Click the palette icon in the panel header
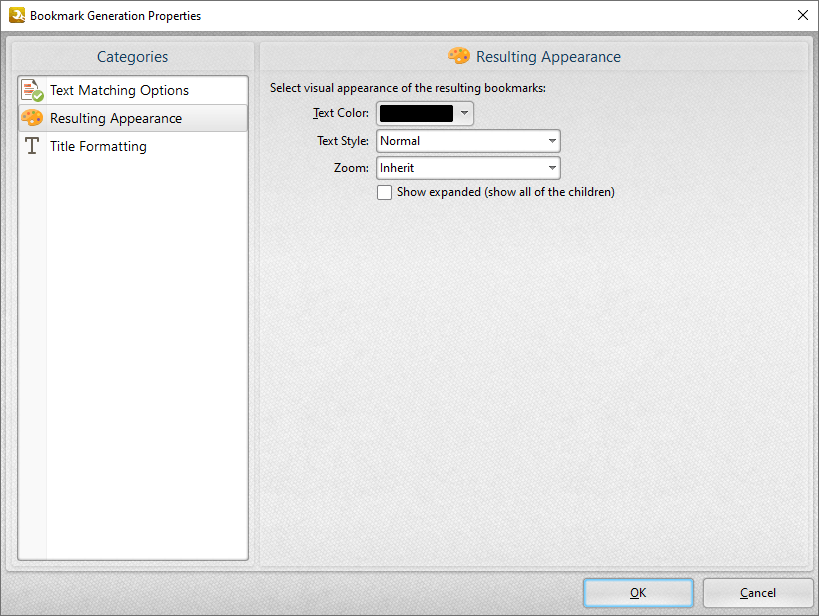The height and width of the screenshot is (616, 819). point(459,56)
